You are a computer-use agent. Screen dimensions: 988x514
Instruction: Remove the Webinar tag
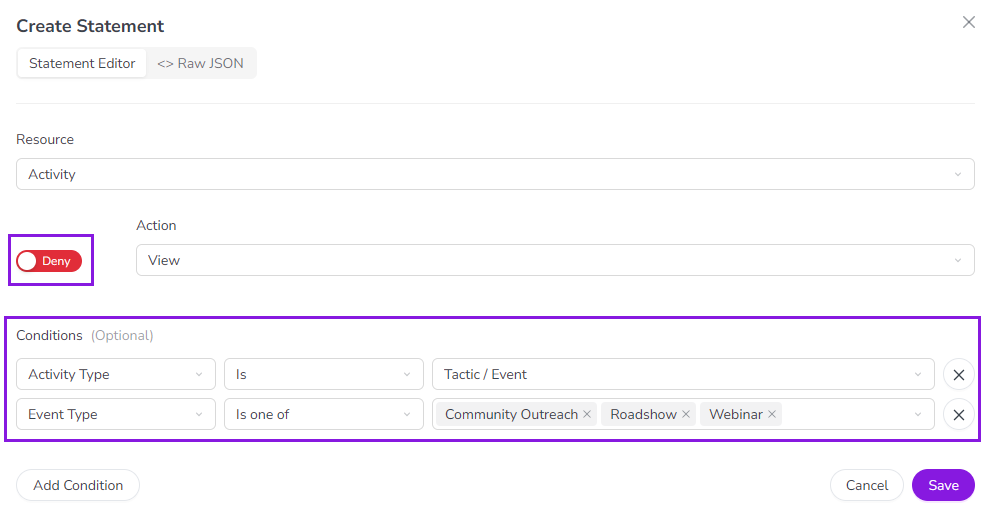tap(771, 414)
